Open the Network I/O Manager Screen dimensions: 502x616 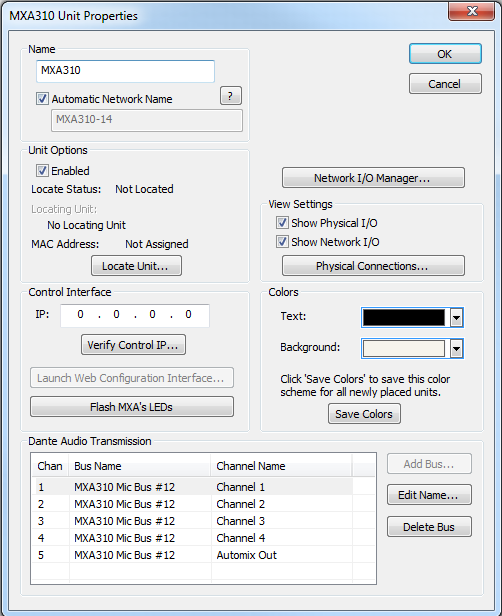tap(373, 178)
